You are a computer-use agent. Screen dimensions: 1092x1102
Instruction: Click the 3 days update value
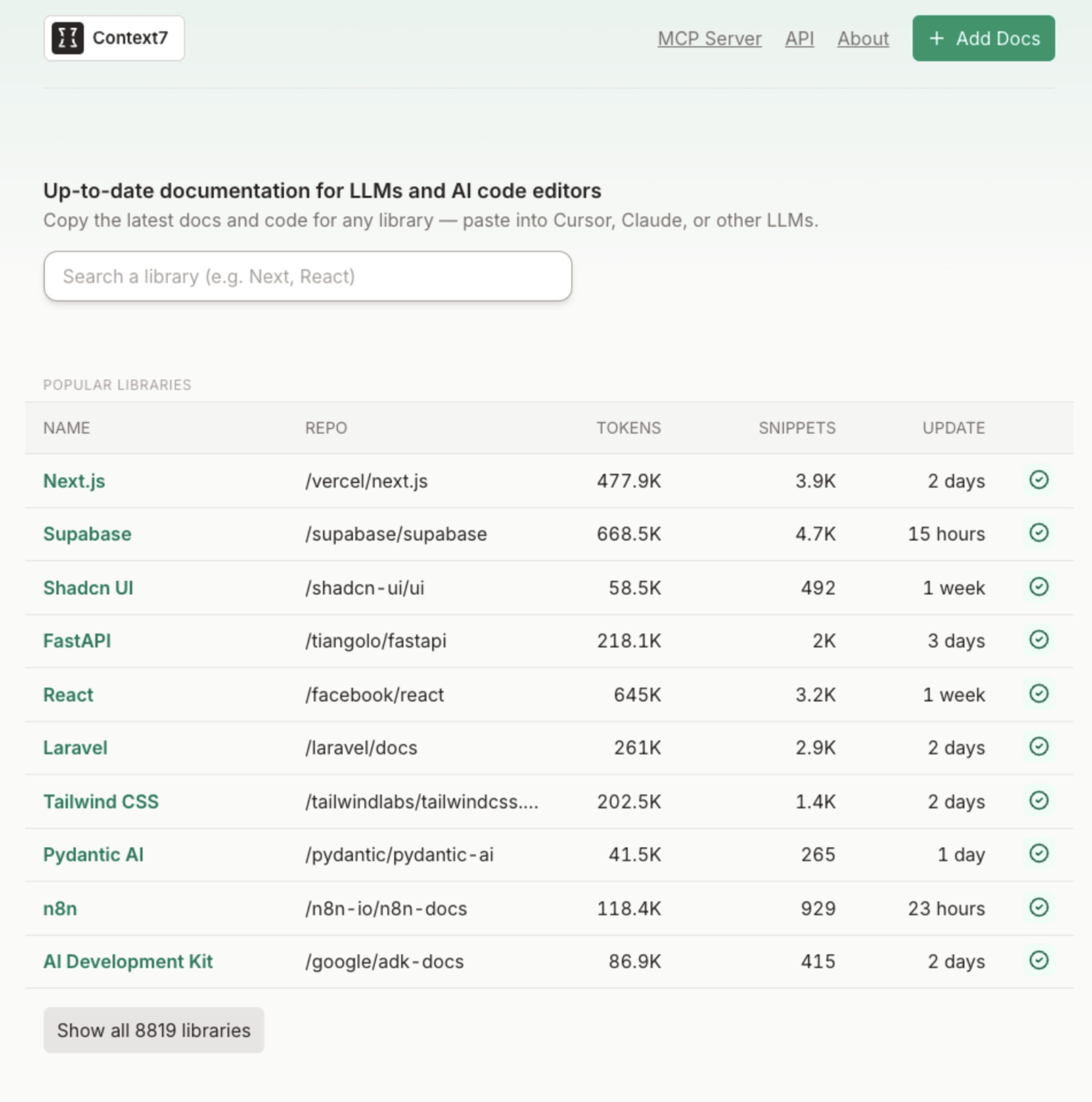click(956, 641)
